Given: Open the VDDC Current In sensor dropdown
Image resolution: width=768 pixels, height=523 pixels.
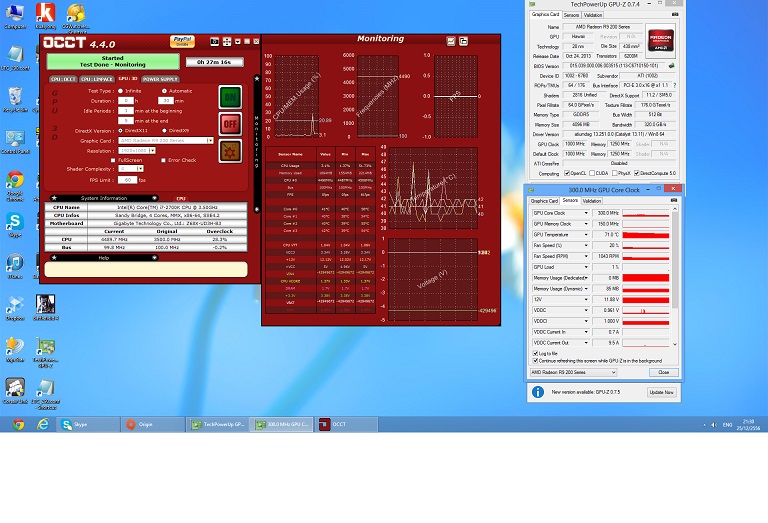Looking at the screenshot, I should 586,332.
